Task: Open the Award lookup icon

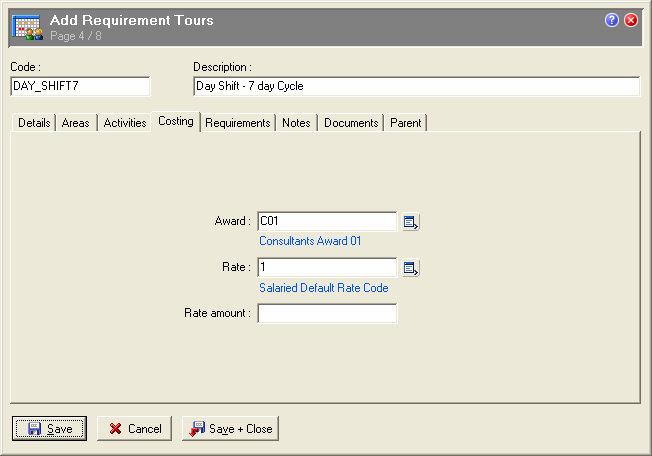Action: pyautogui.click(x=410, y=222)
